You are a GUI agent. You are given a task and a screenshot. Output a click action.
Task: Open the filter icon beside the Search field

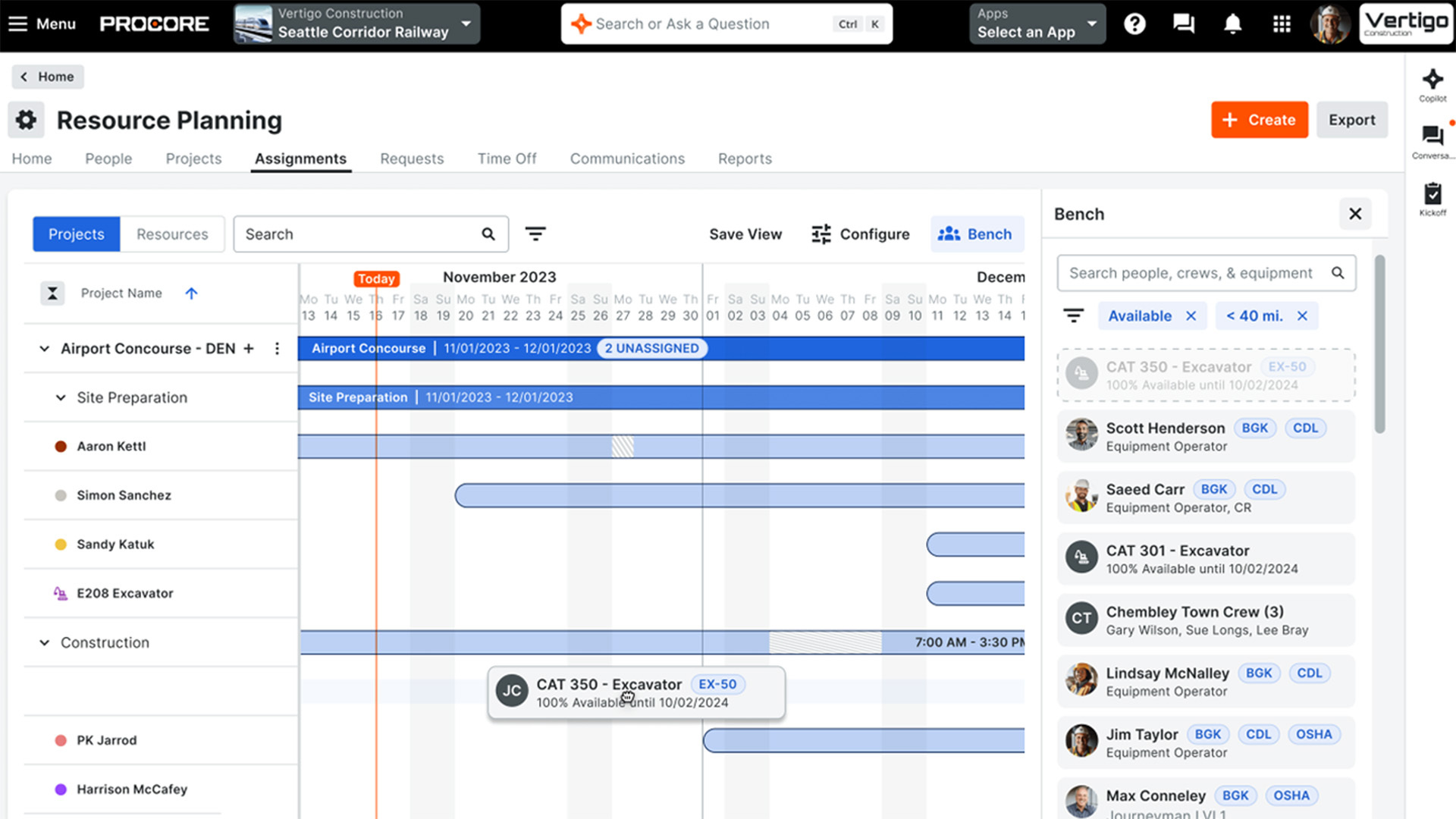[535, 234]
